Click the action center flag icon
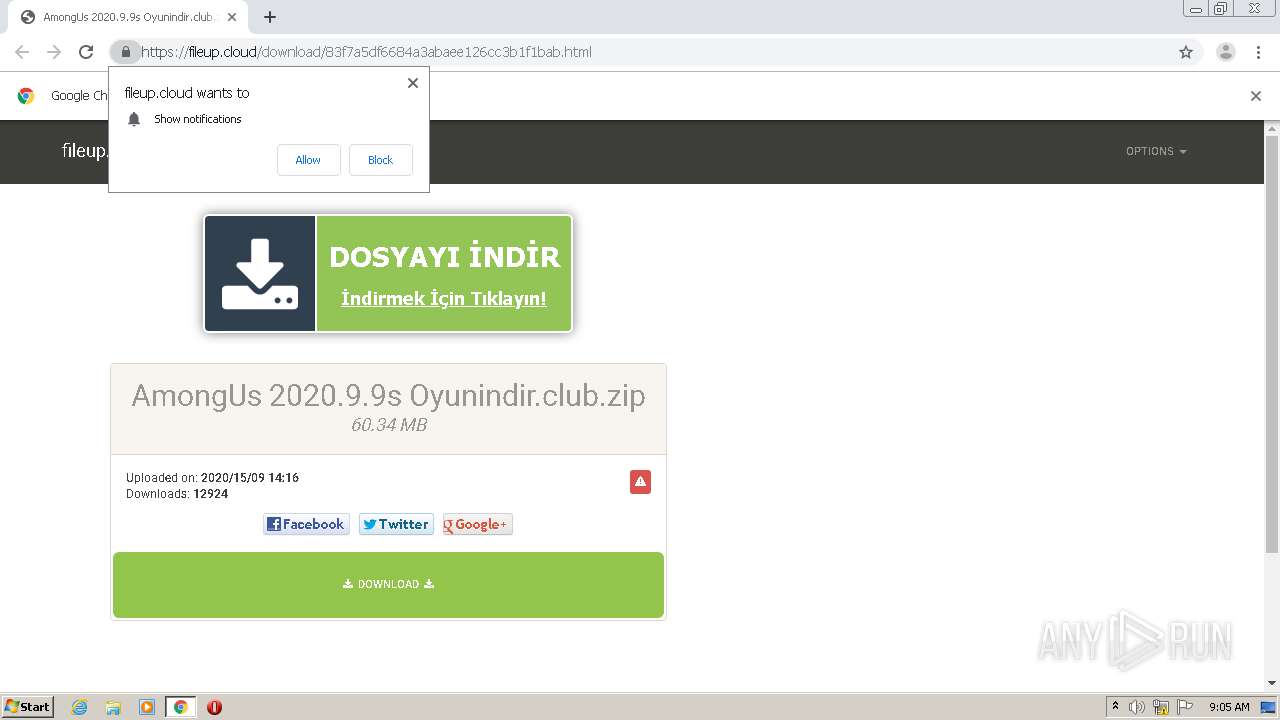The width and height of the screenshot is (1280, 720). (1185, 707)
